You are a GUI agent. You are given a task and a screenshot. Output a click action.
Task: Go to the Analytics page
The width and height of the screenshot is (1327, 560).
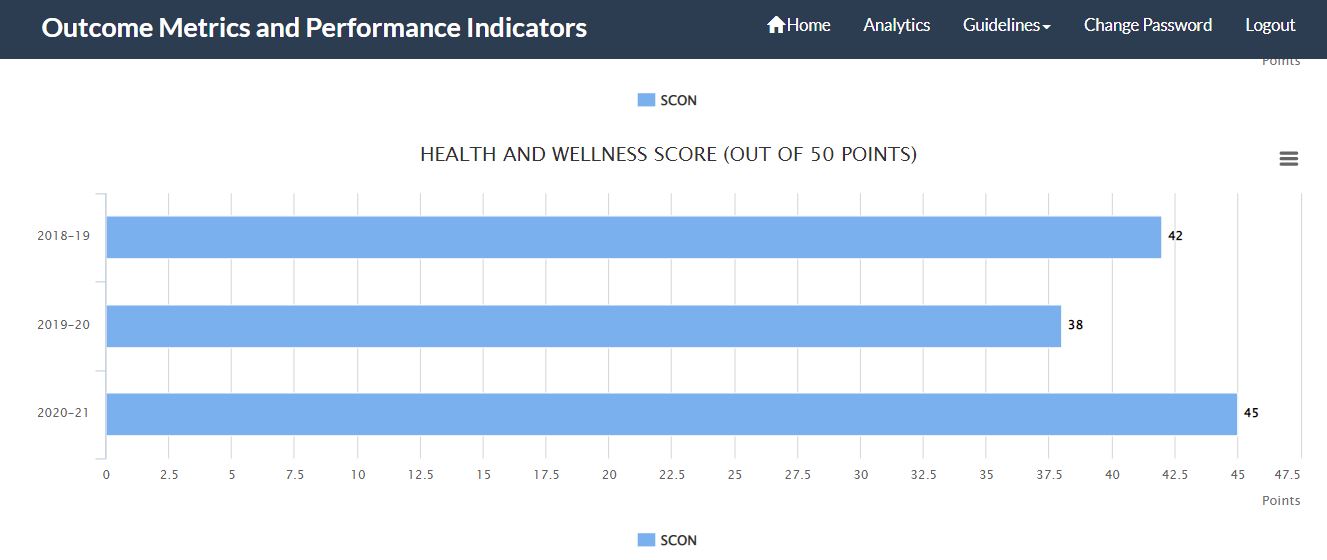[x=896, y=25]
